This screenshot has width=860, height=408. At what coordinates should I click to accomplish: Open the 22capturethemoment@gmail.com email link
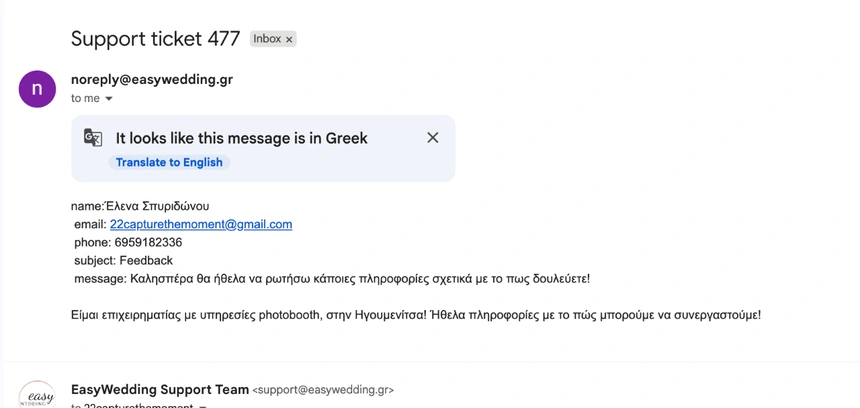click(x=201, y=224)
